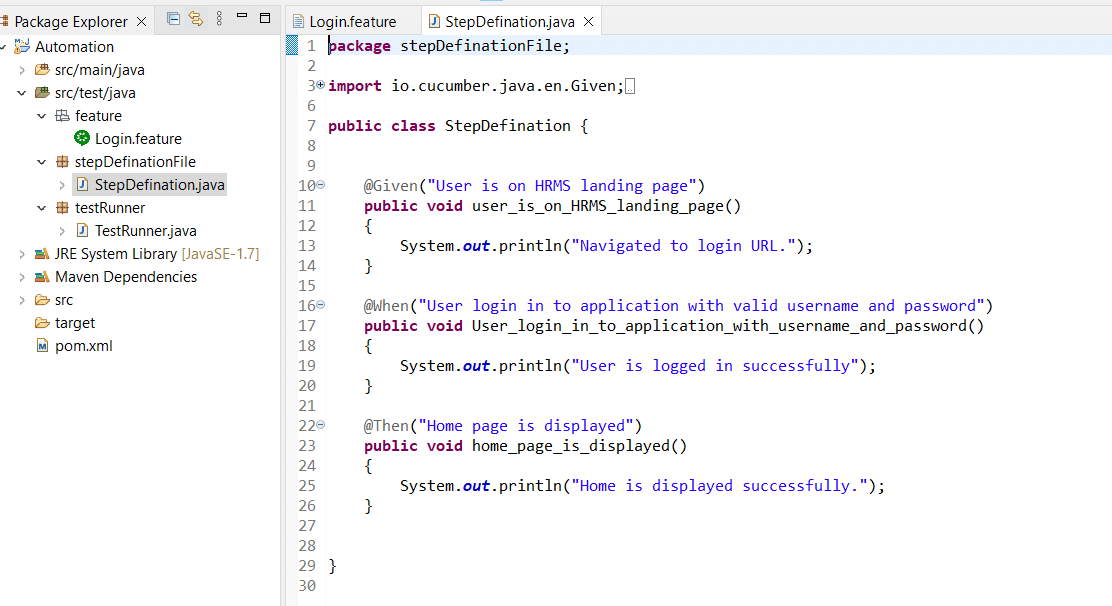Click the @Given annotation in code
1112x606 pixels.
[391, 186]
